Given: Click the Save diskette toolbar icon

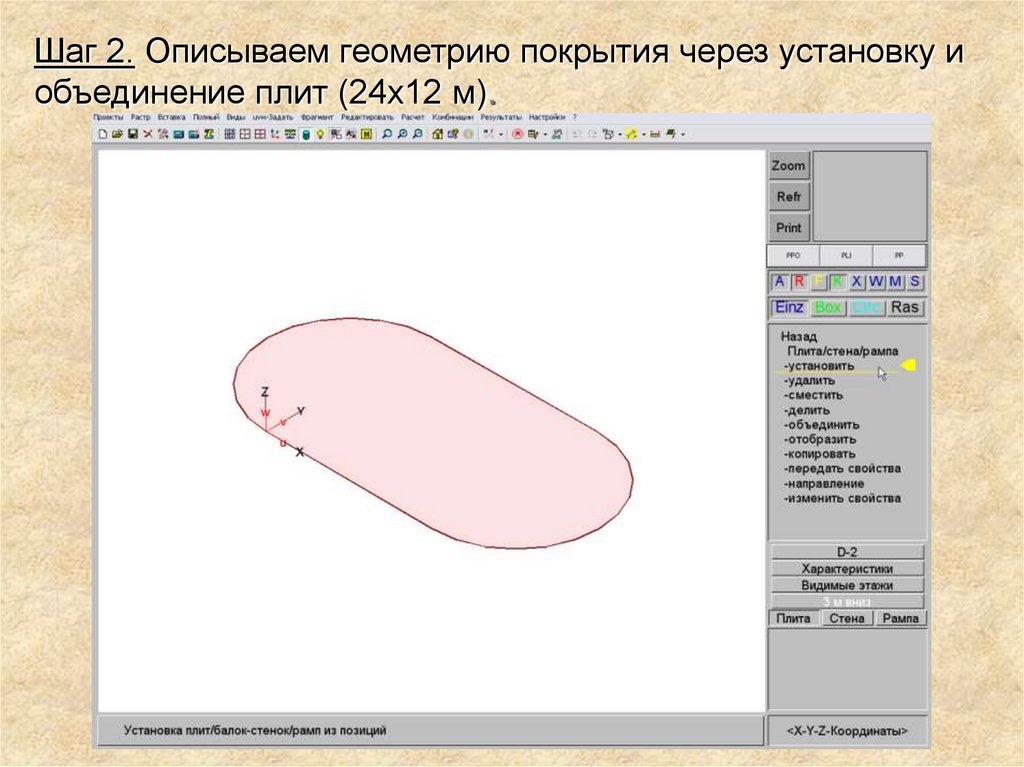Looking at the screenshot, I should click(x=132, y=133).
